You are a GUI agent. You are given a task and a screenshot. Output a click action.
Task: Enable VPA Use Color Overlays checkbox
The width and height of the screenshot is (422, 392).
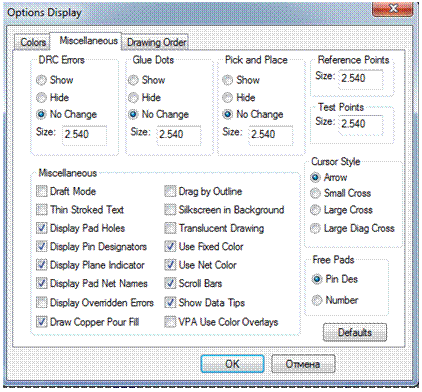170,322
